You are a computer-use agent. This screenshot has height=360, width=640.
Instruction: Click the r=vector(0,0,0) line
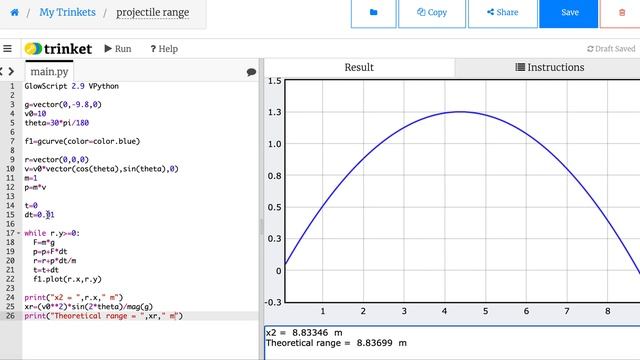click(56, 160)
